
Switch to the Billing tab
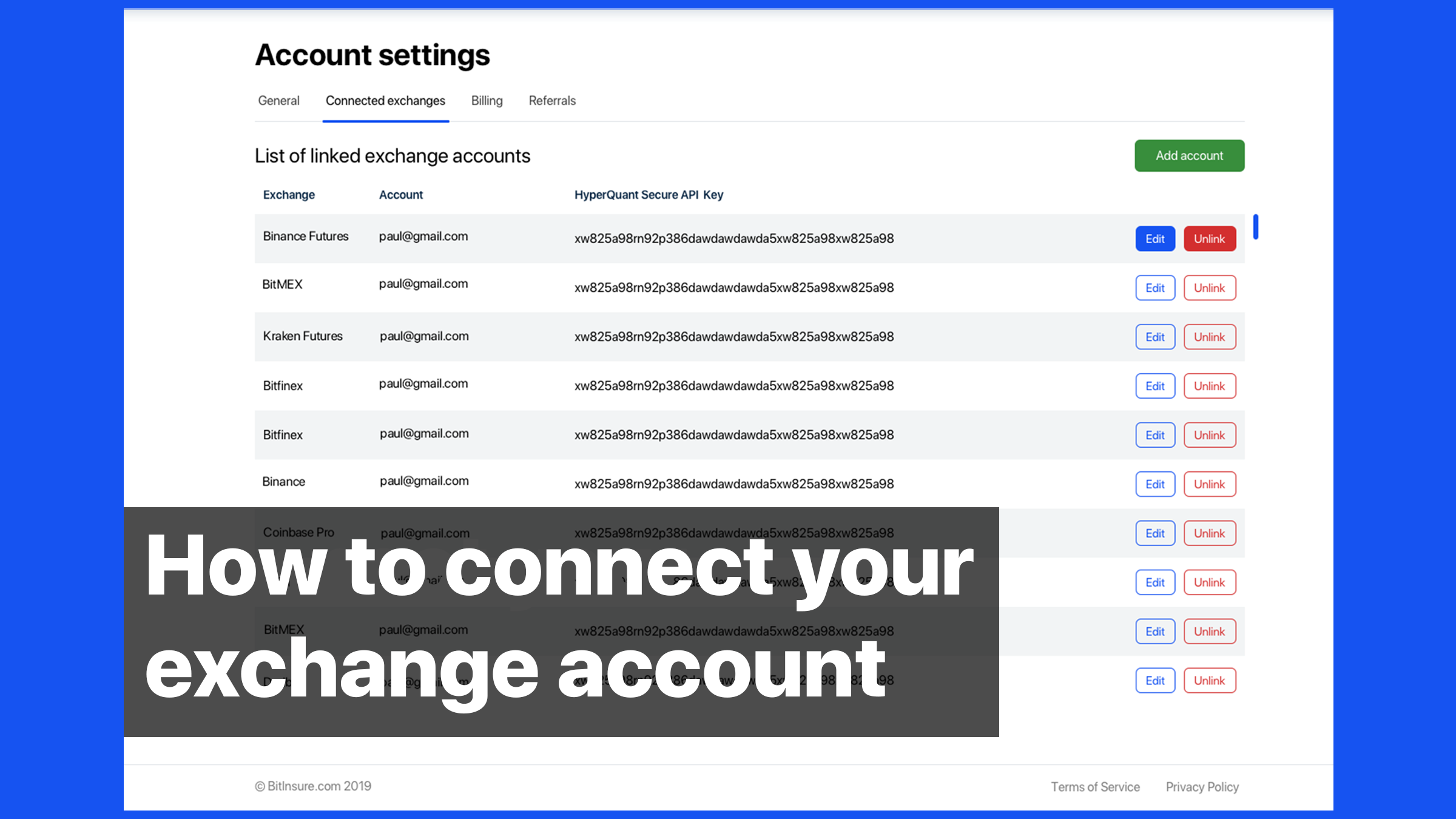tap(487, 101)
